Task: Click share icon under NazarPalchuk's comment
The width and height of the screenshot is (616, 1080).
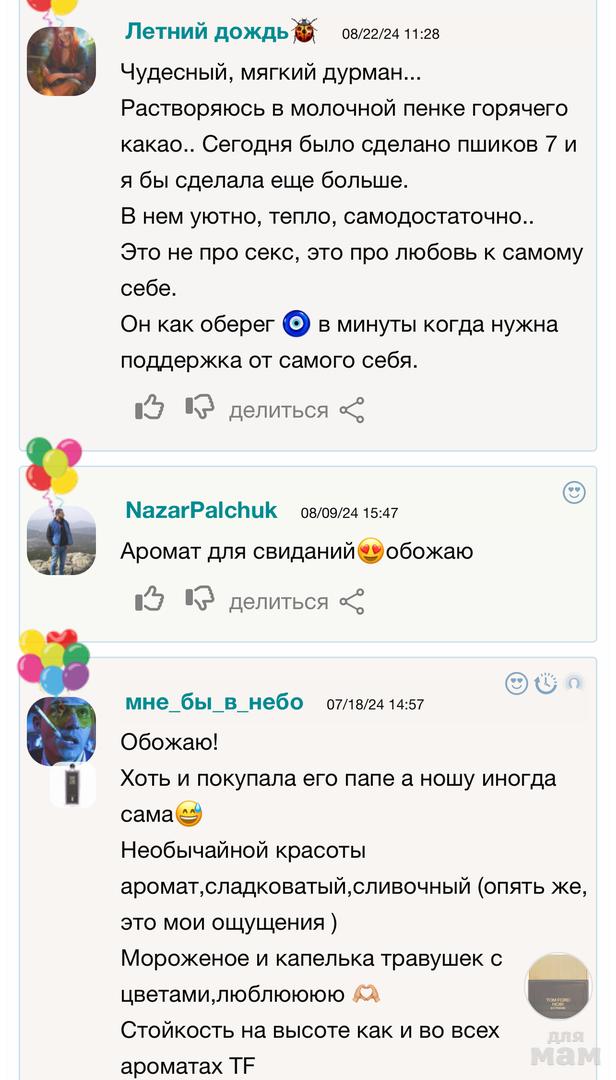Action: 352,601
